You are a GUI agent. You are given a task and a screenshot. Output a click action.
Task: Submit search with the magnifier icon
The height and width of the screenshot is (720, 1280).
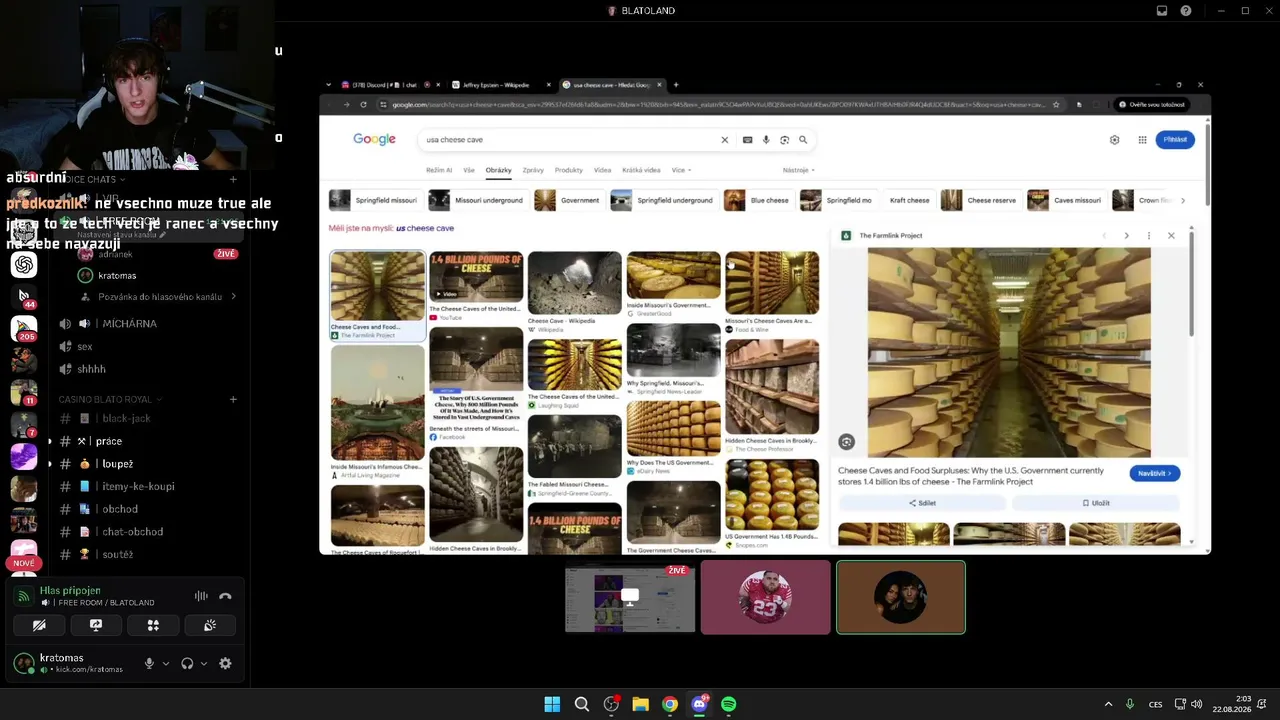coord(802,140)
